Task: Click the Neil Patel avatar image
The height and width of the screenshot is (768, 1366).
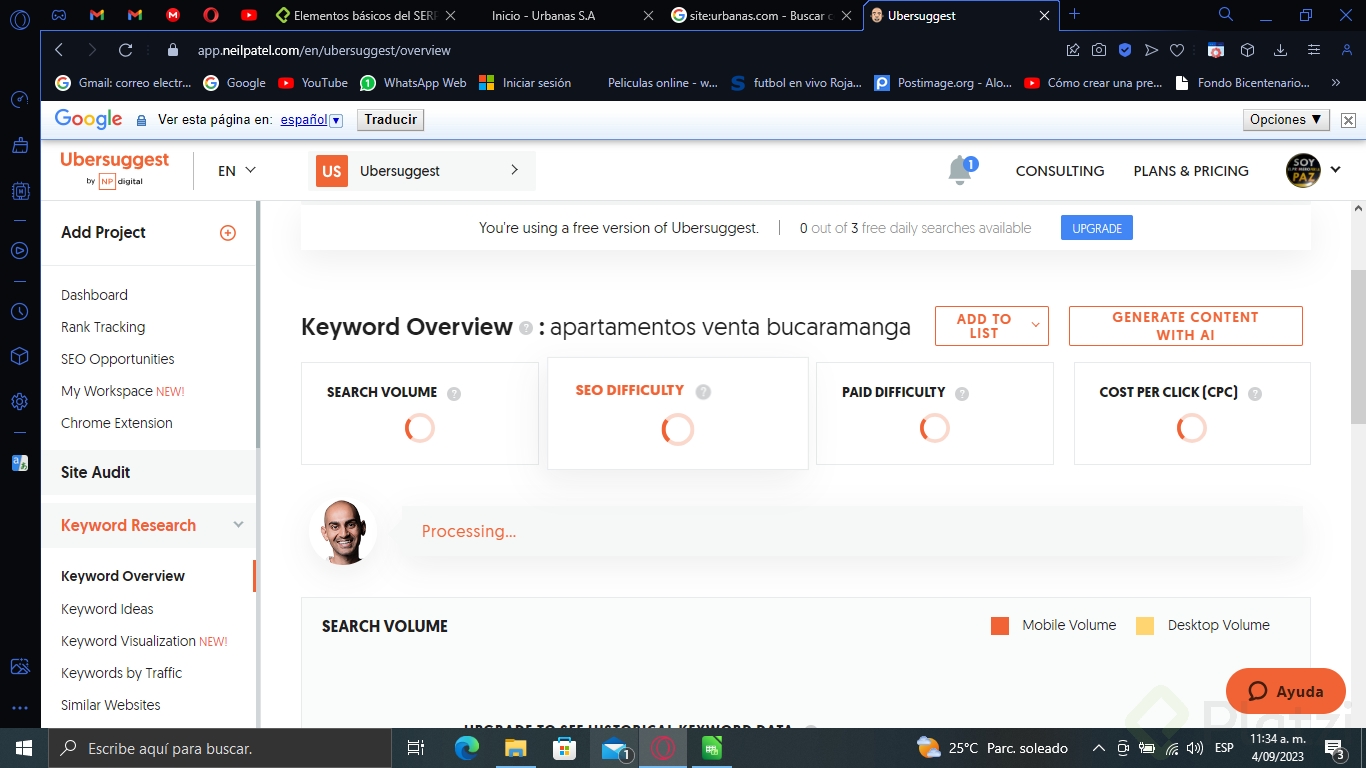Action: pos(343,532)
